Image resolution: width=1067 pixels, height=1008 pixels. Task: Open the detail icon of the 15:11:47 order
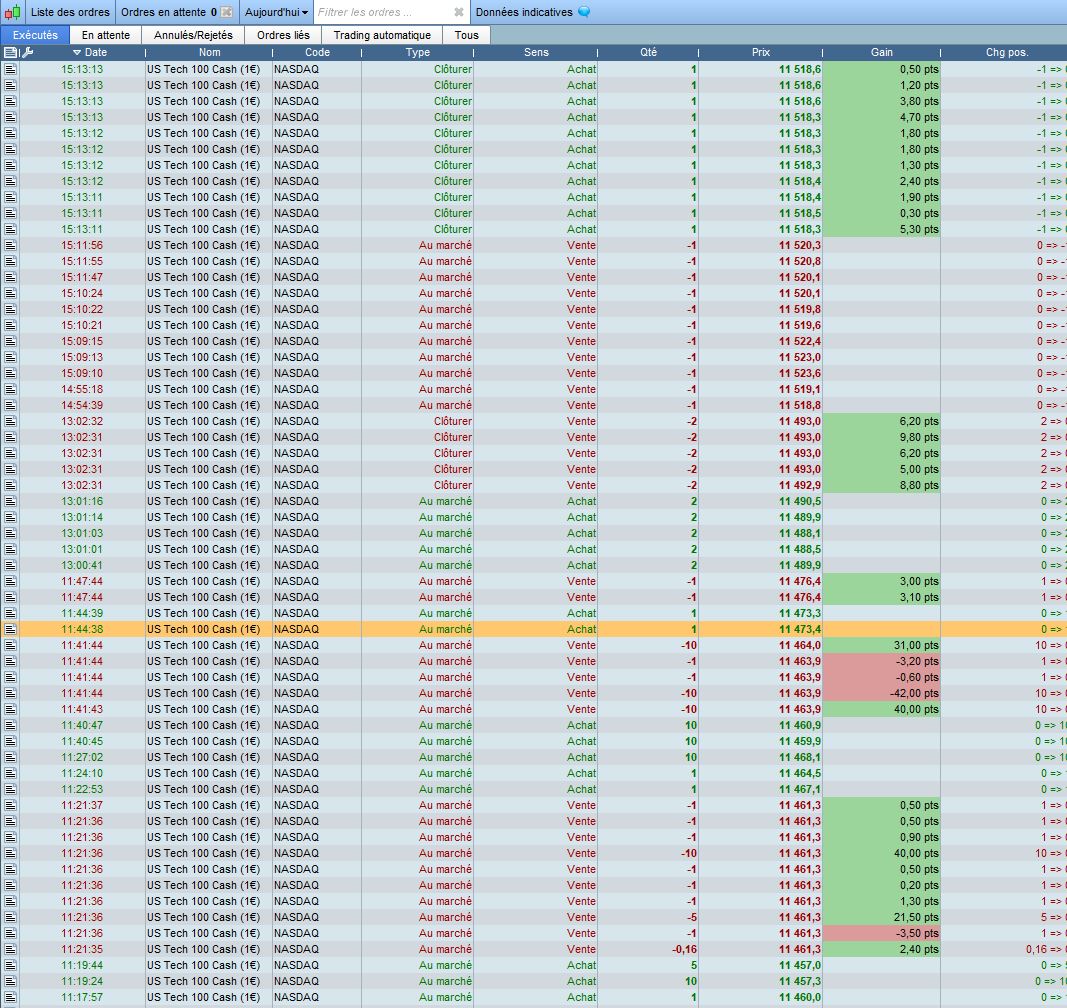click(x=10, y=277)
